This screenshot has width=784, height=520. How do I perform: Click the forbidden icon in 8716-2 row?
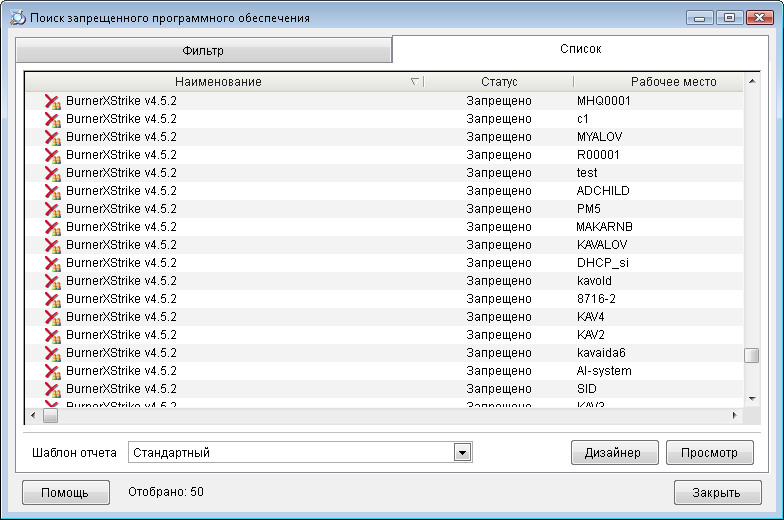click(52, 299)
